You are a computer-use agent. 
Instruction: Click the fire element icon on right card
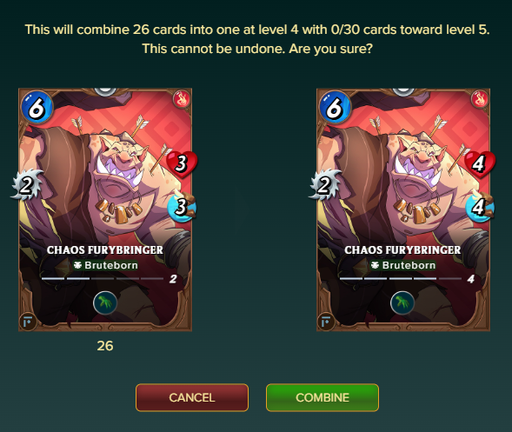479,99
